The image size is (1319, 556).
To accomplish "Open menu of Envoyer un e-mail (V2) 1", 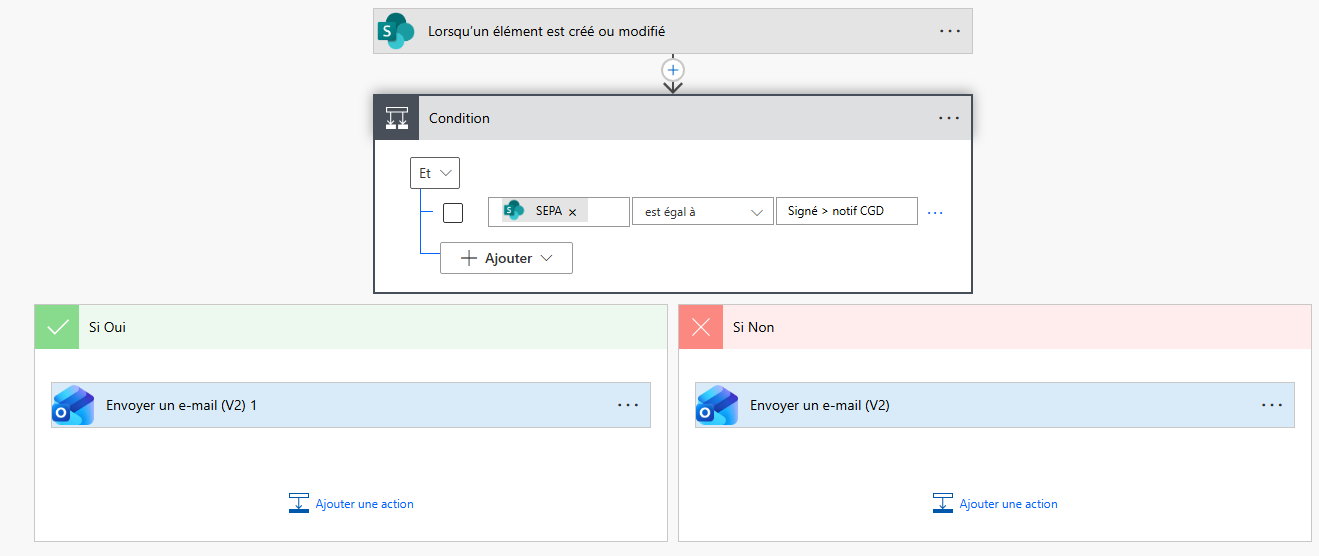I will click(x=628, y=405).
